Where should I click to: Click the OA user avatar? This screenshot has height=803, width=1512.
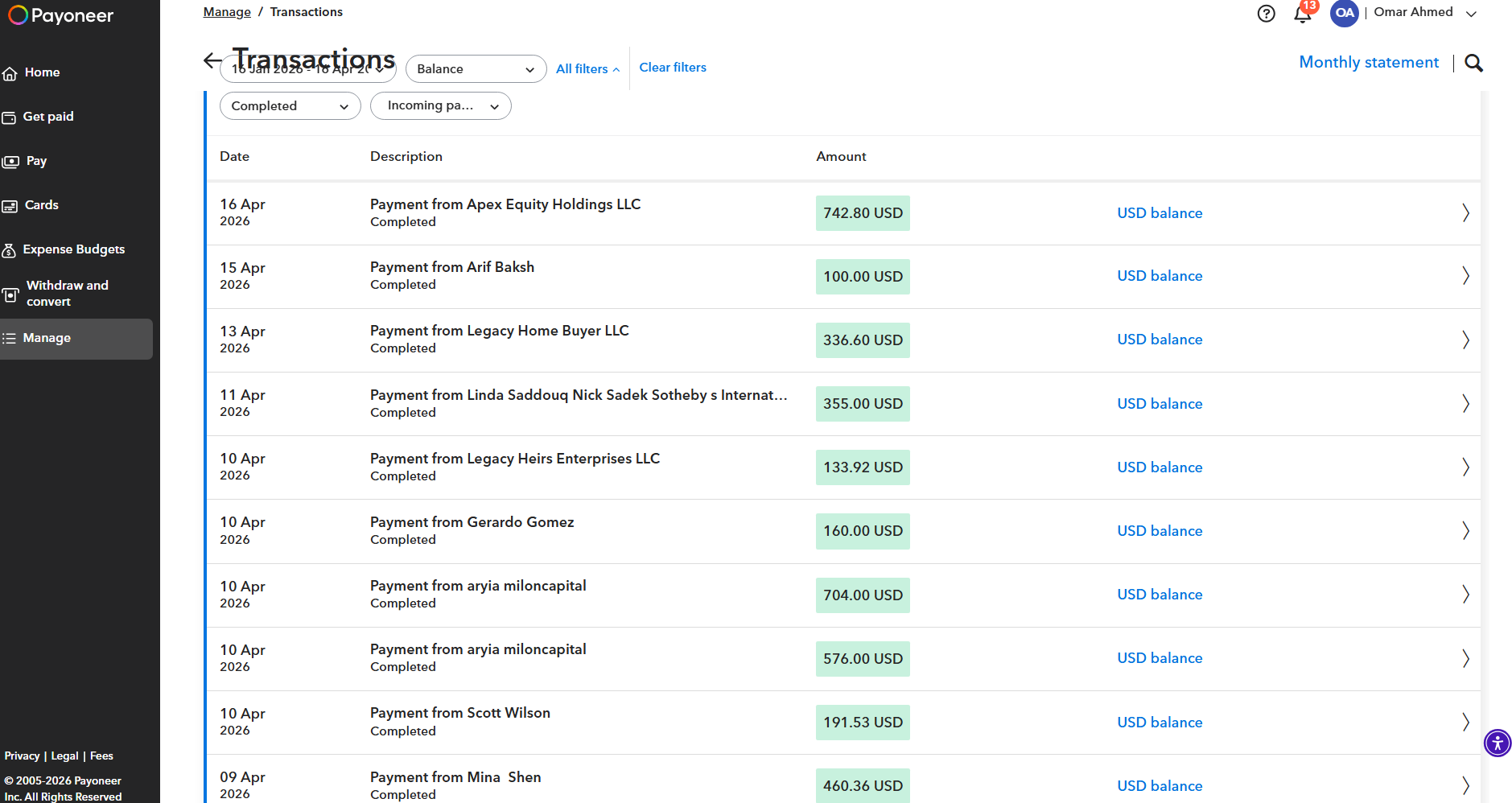click(1344, 13)
